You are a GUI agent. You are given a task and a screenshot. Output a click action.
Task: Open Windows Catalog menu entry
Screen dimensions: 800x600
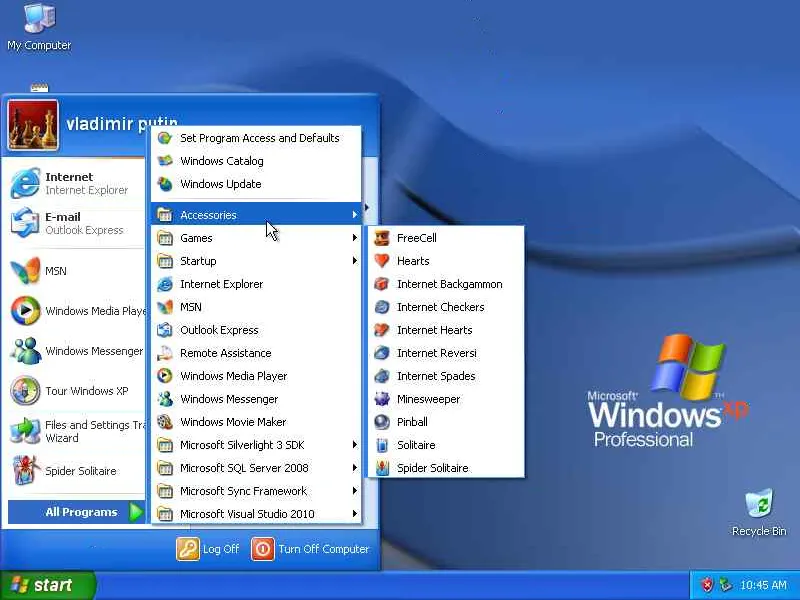coord(256,161)
